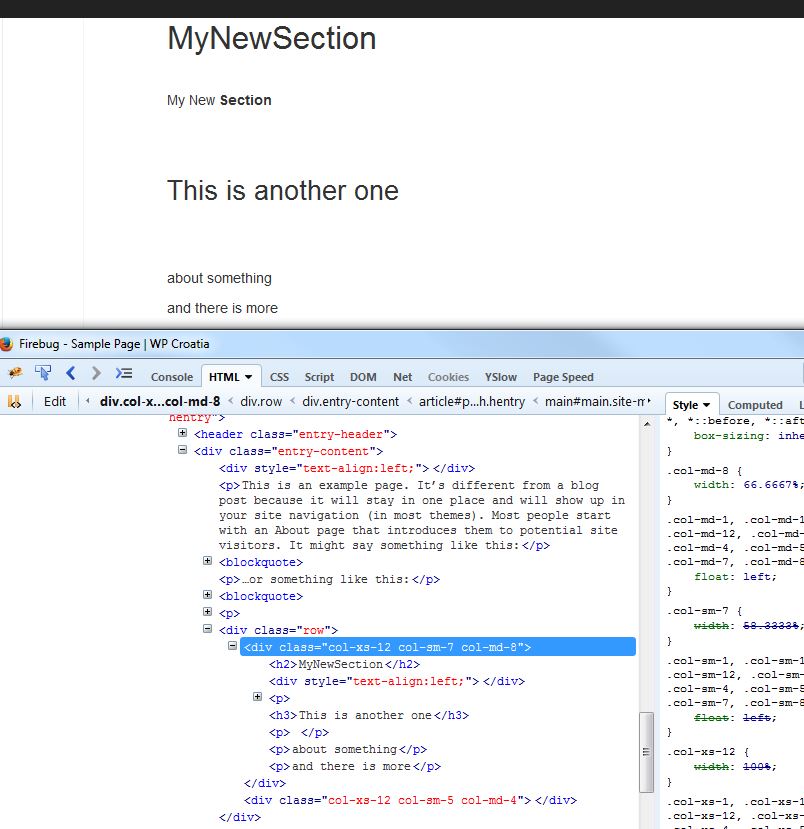Open the YSlow tab

click(x=501, y=377)
